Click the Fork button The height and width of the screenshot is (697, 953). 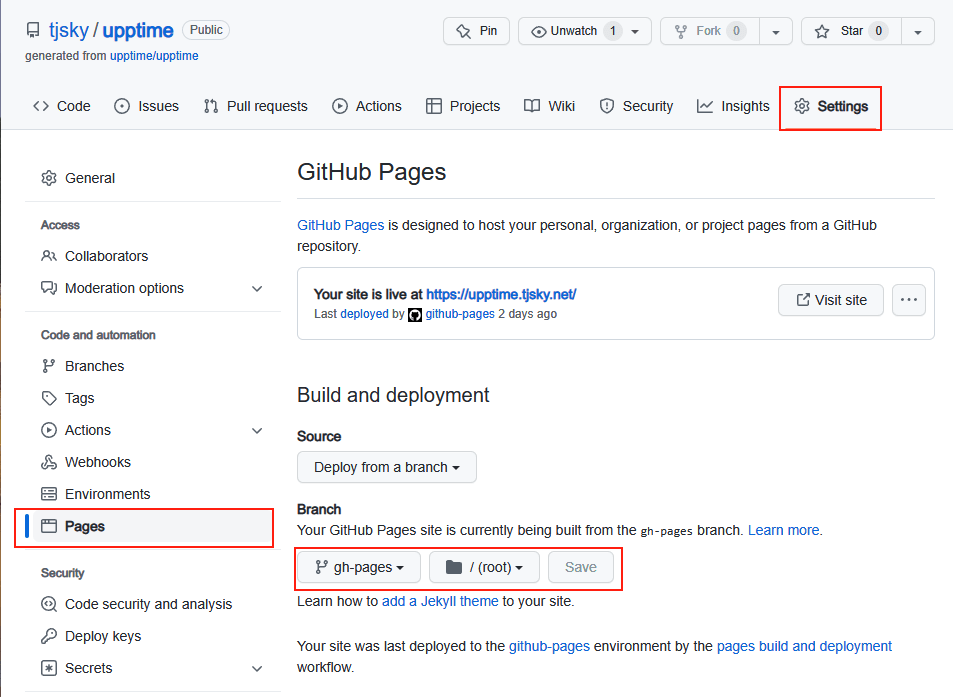tap(710, 31)
